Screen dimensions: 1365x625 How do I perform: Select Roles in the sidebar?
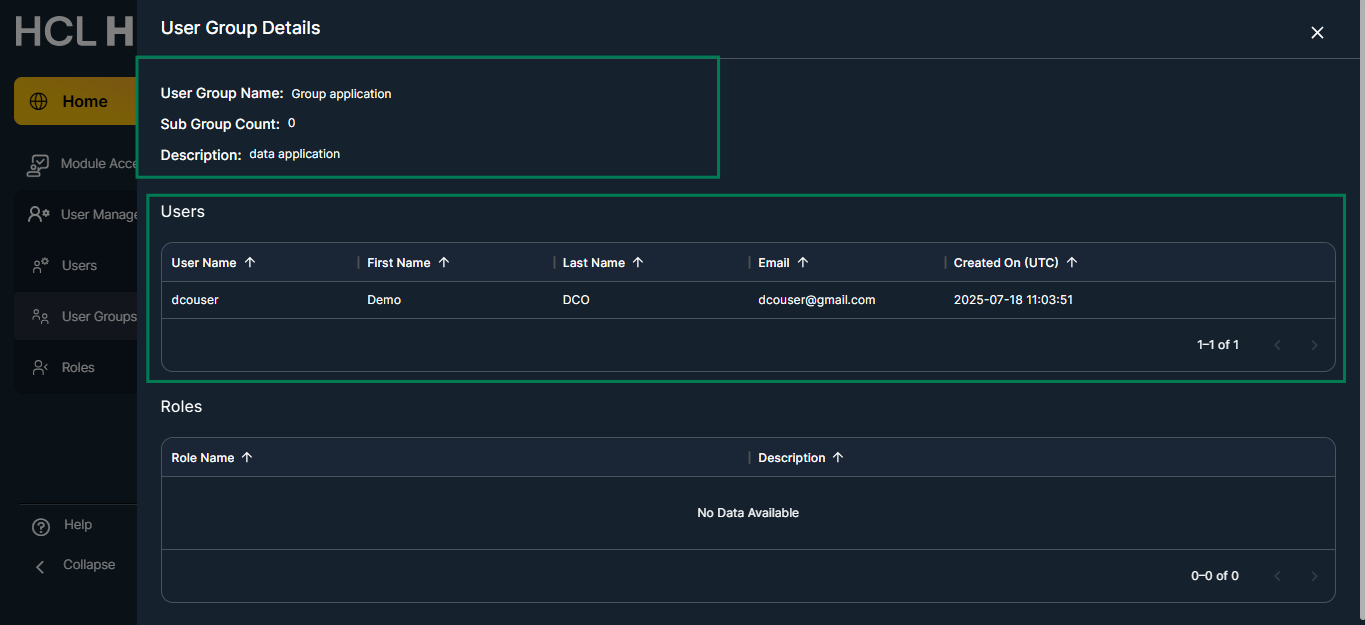76,367
